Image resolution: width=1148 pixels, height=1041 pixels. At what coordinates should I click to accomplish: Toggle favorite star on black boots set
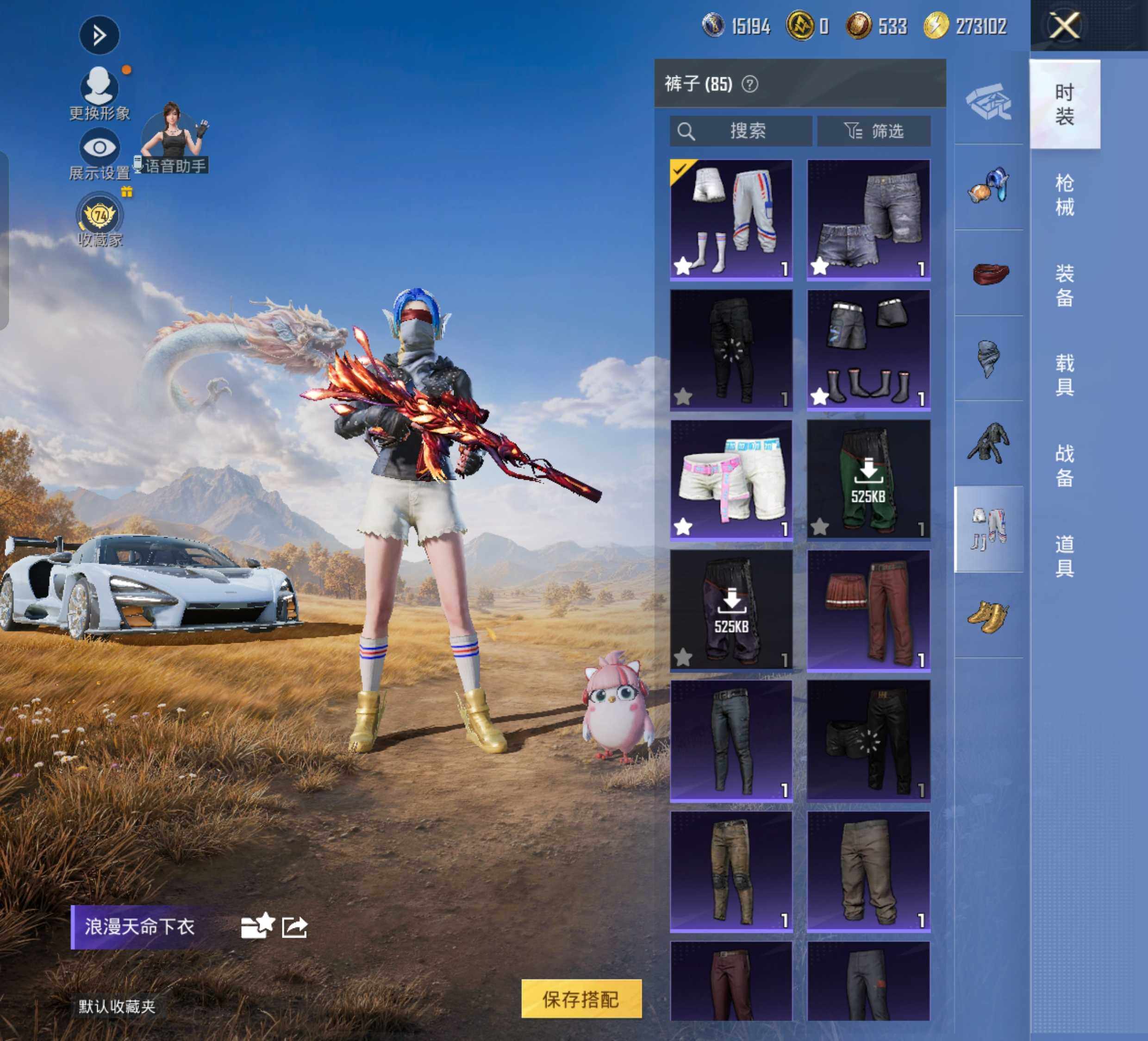point(819,396)
